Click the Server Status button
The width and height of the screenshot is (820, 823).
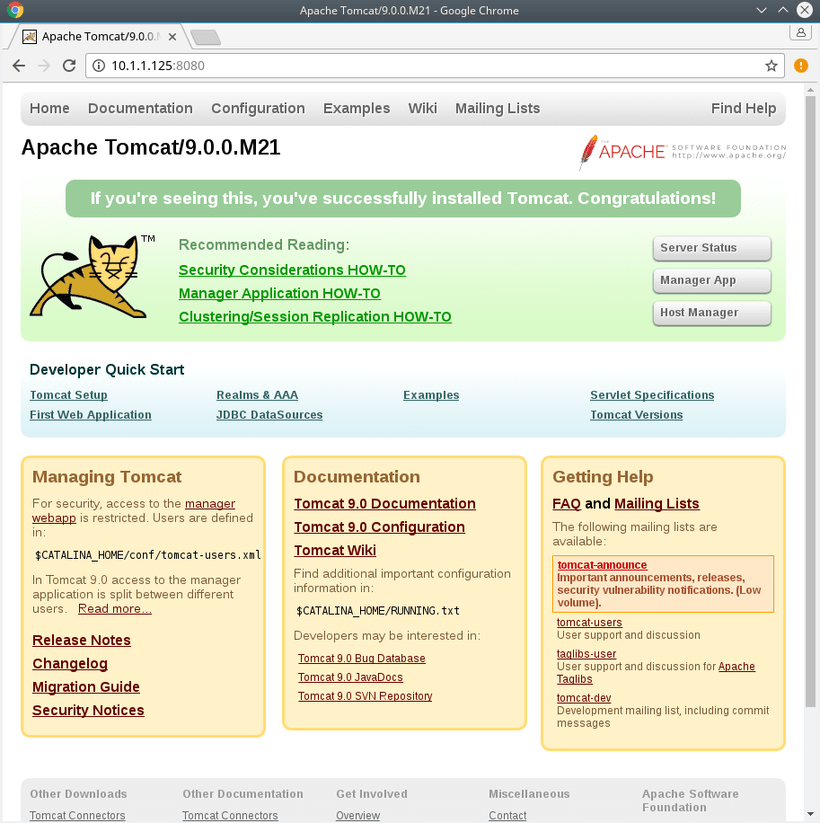click(712, 248)
